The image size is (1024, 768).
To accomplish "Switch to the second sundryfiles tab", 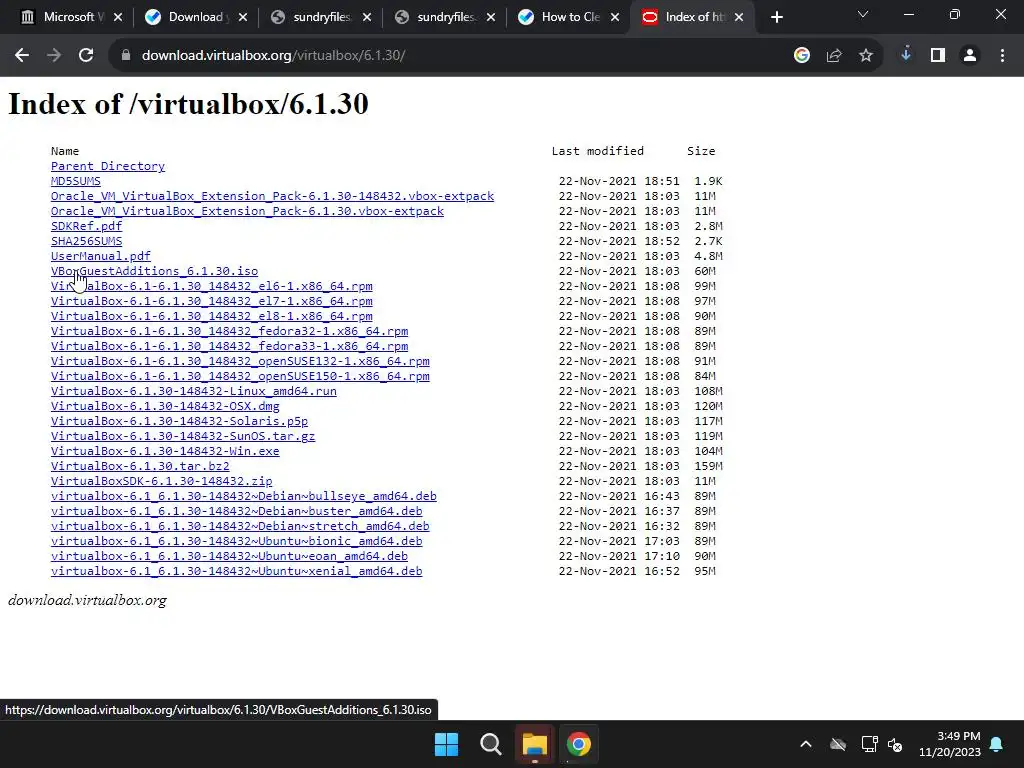I will pyautogui.click(x=436, y=18).
